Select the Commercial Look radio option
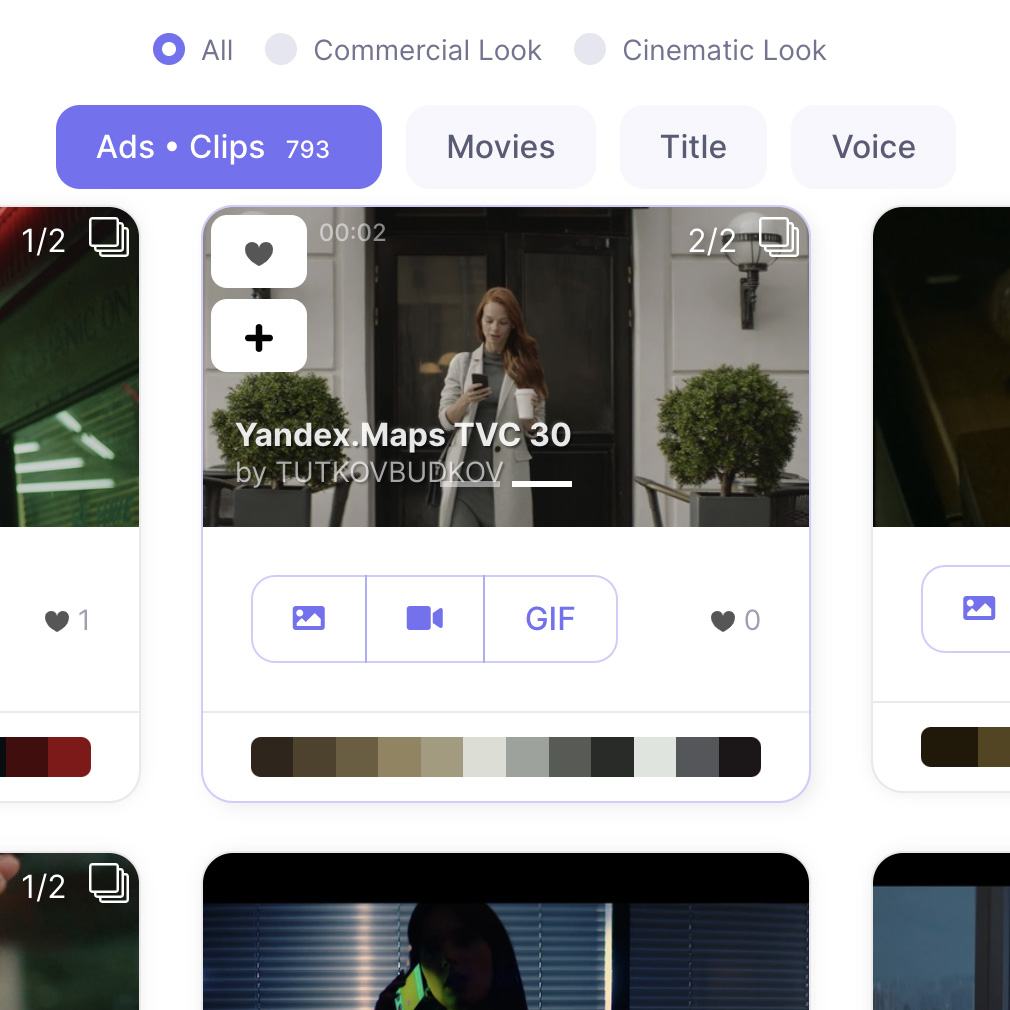 click(x=281, y=50)
